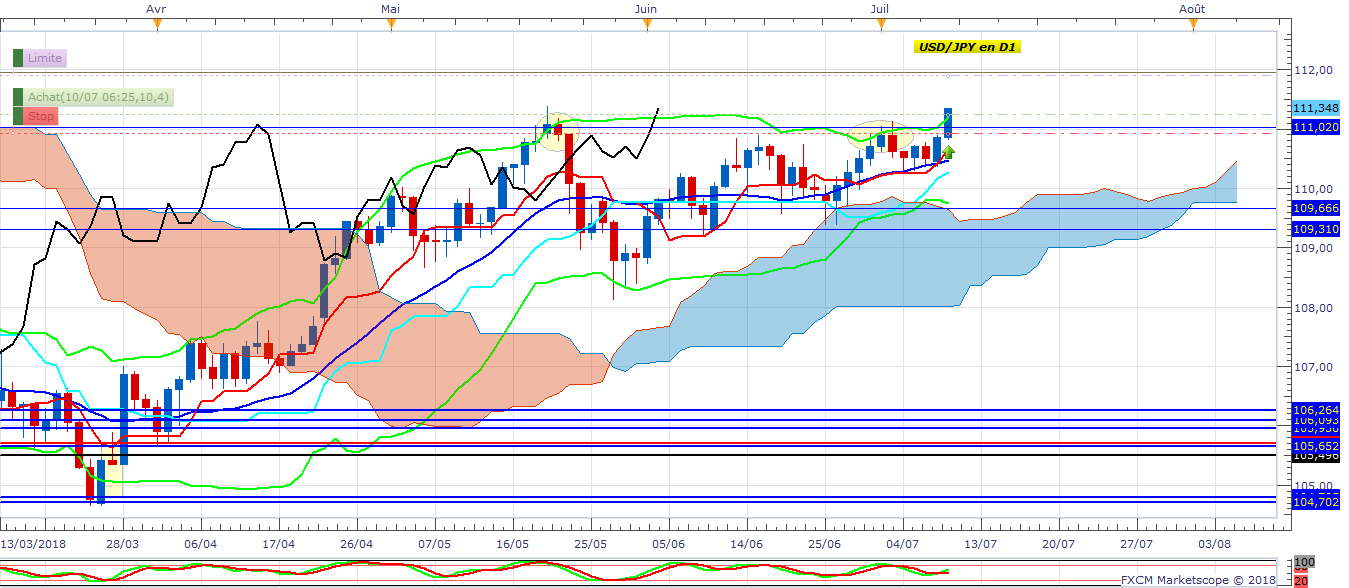1349x588 pixels.
Task: Click the 05/06 date axis label
Action: point(669,543)
